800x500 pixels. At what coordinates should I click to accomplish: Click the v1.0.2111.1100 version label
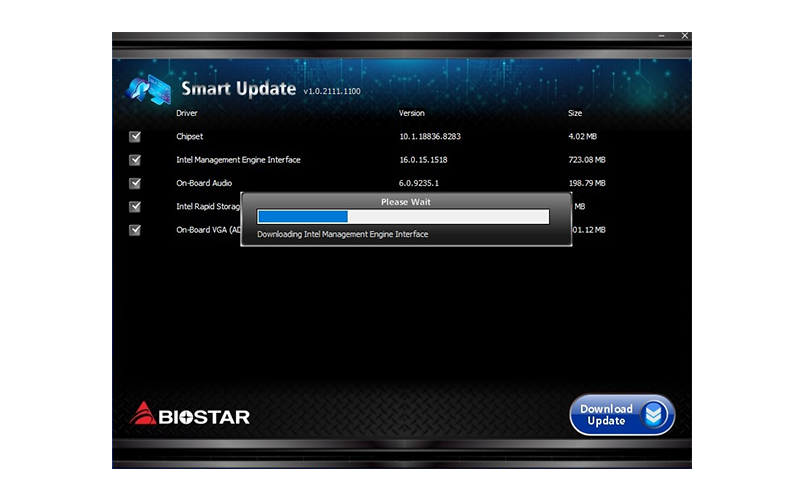point(332,91)
